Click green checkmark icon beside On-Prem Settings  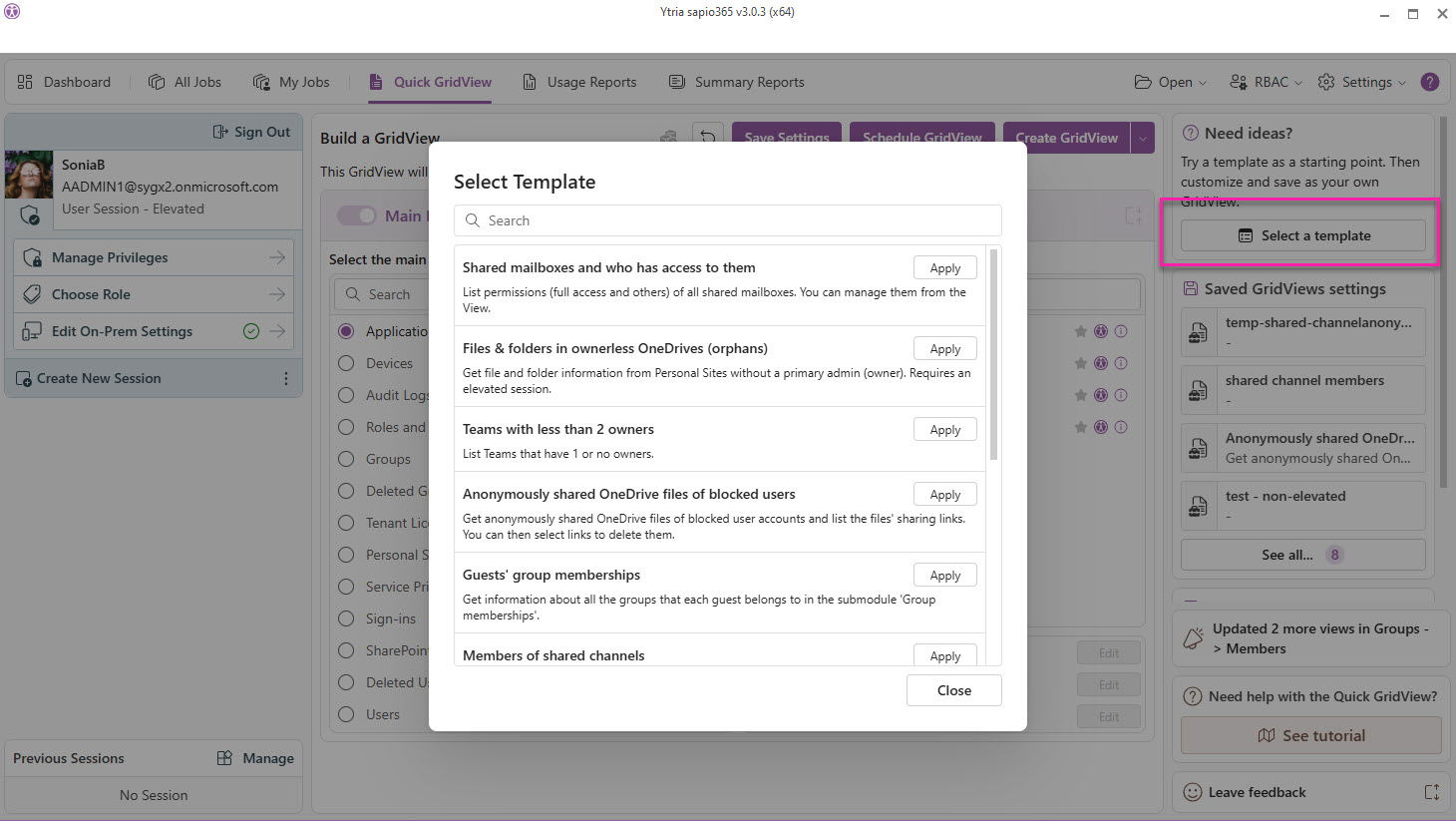point(251,331)
